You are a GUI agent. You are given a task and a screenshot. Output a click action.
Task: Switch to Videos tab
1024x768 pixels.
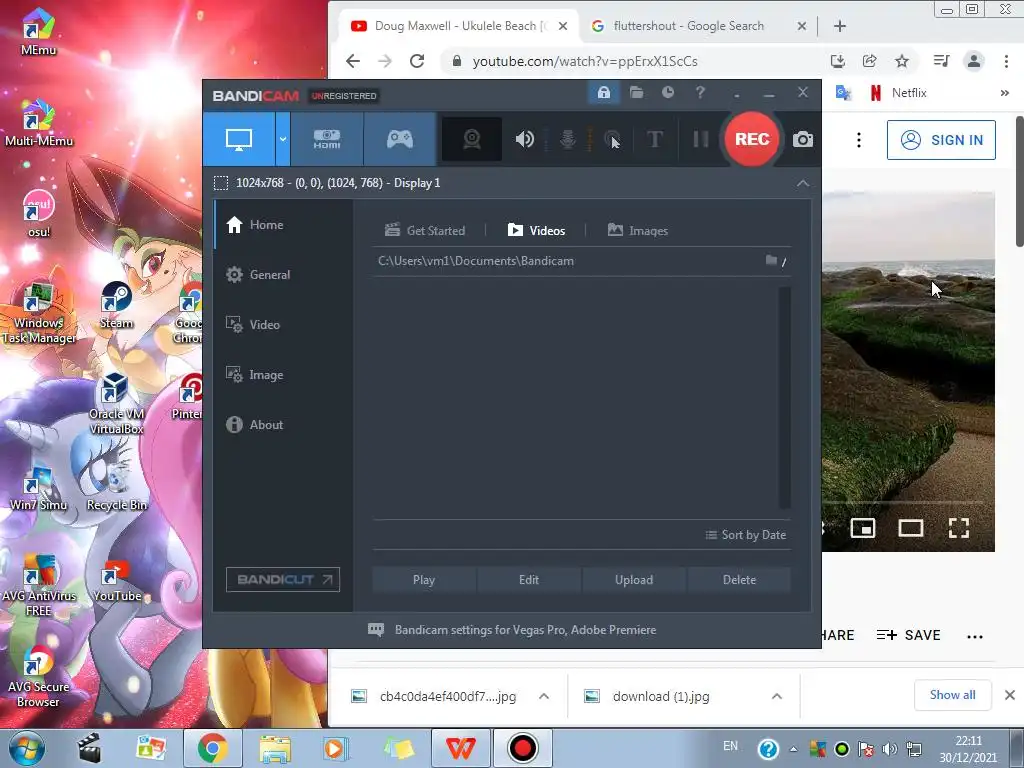click(536, 231)
